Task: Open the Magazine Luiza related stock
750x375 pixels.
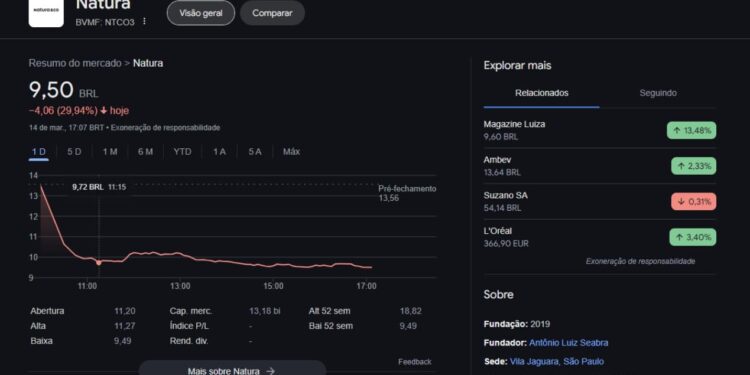Action: (x=599, y=130)
